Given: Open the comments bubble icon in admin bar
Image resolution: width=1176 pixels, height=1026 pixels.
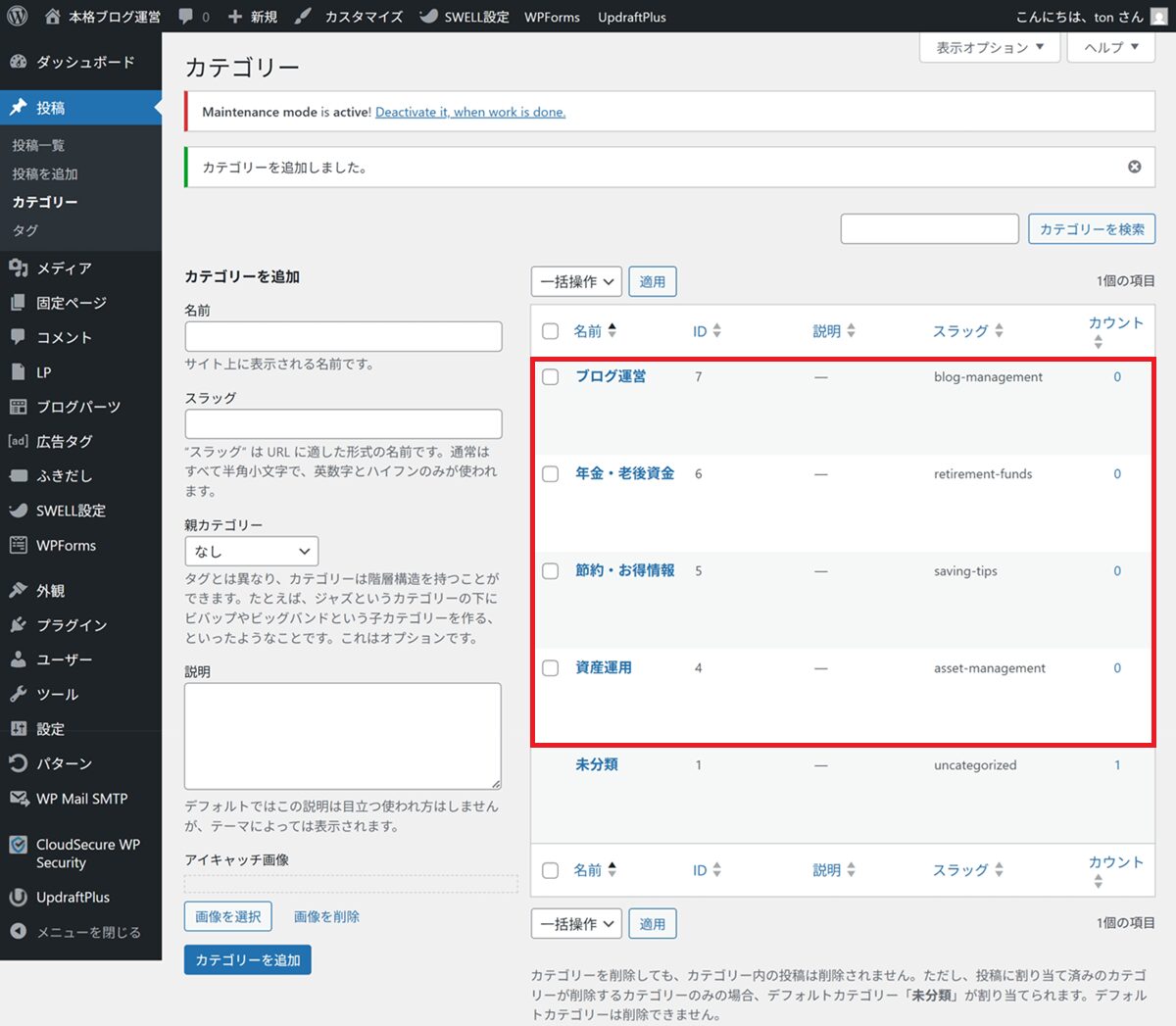Looking at the screenshot, I should [186, 17].
